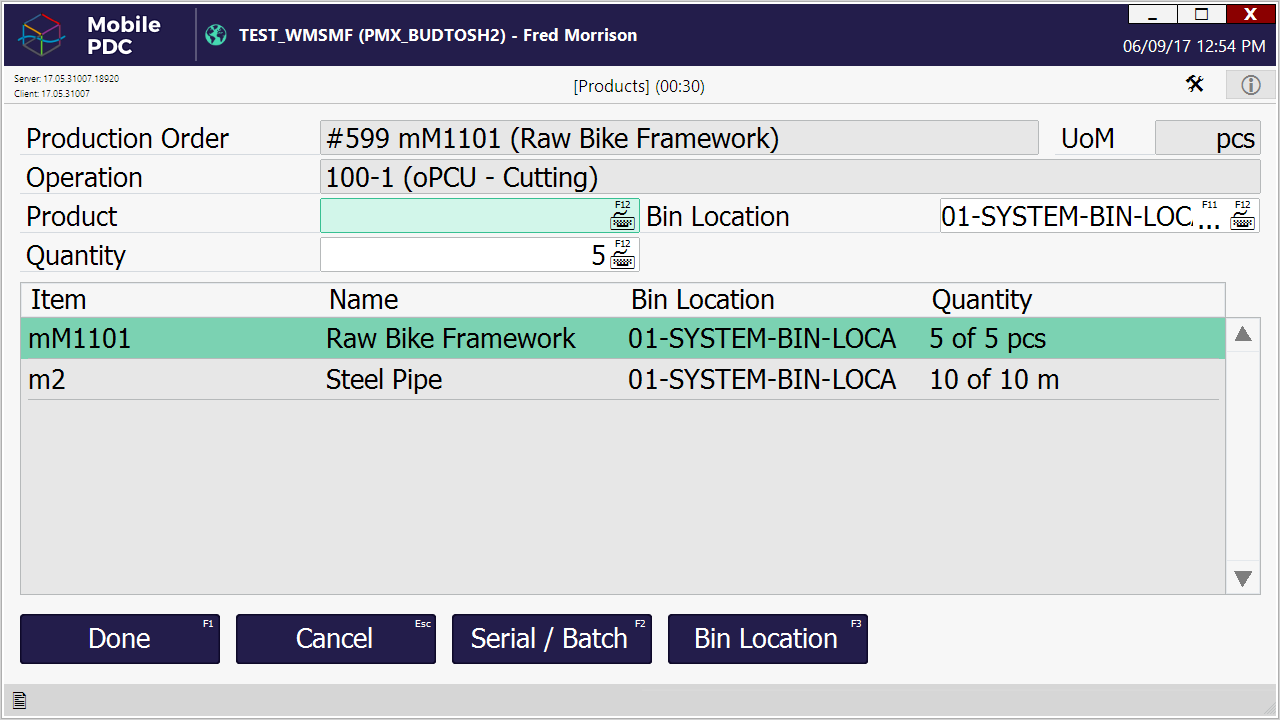The width and height of the screenshot is (1280, 720).
Task: Click the Mobile PDC cube logo
Action: 42,35
